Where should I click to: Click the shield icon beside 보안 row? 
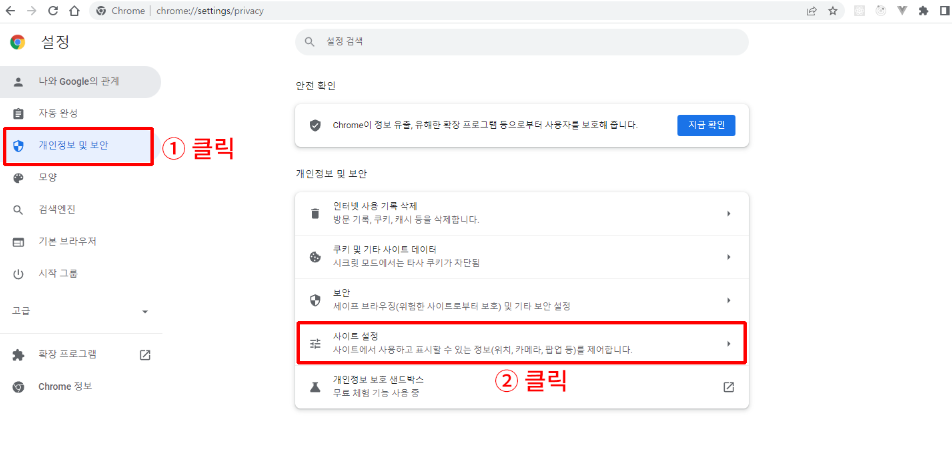(314, 300)
